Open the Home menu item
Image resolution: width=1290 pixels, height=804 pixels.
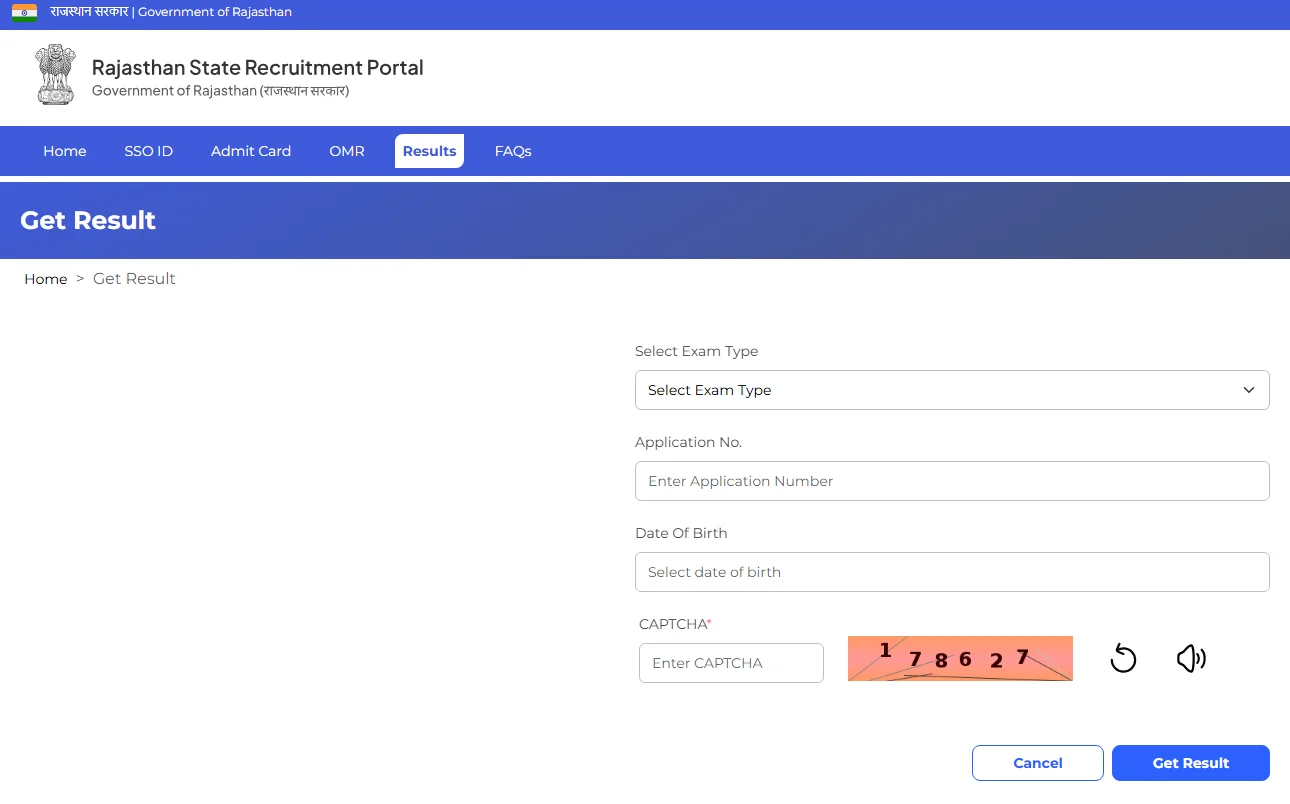click(x=65, y=151)
